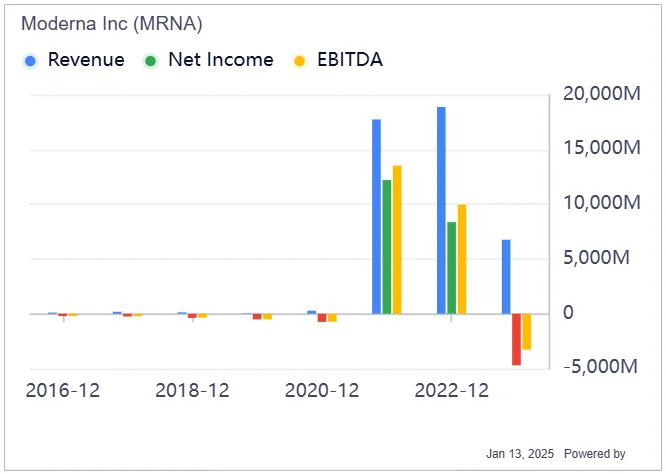Click the 10,000M y-axis label
Viewport: 666px width, 474px height.
pos(601,202)
